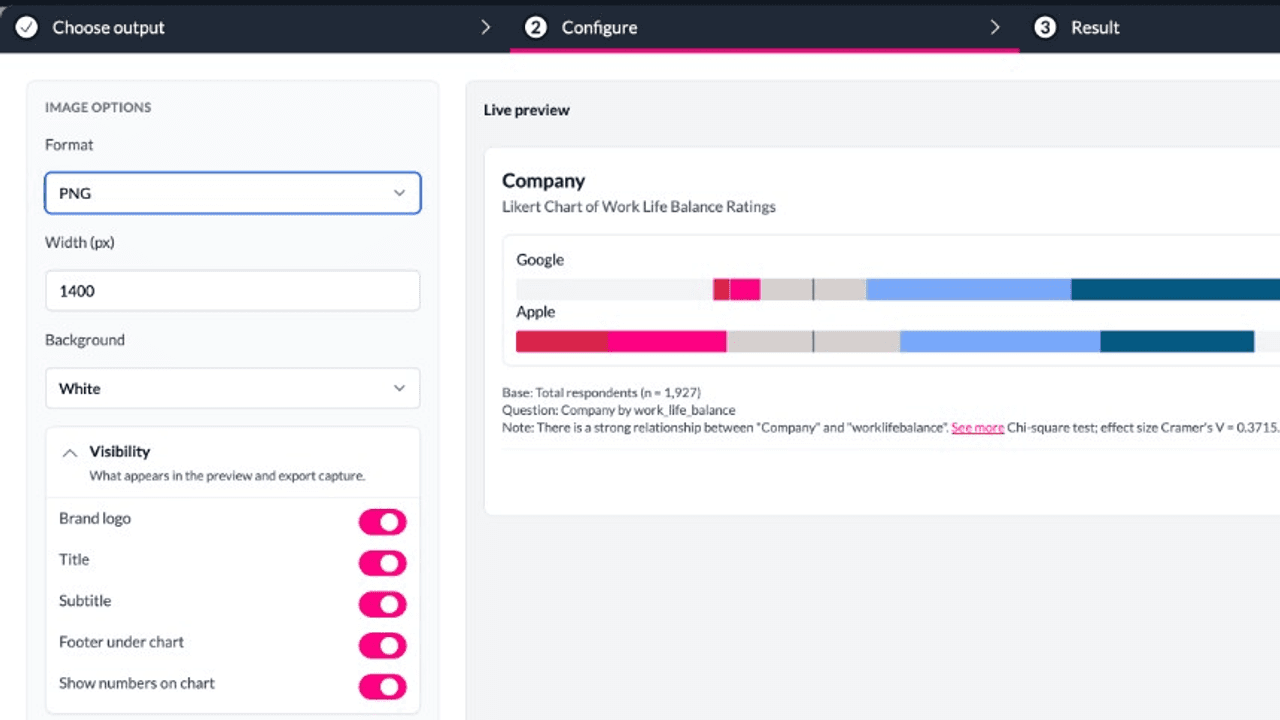Click Apple's red bar segment
Image resolution: width=1280 pixels, height=720 pixels.
click(561, 341)
